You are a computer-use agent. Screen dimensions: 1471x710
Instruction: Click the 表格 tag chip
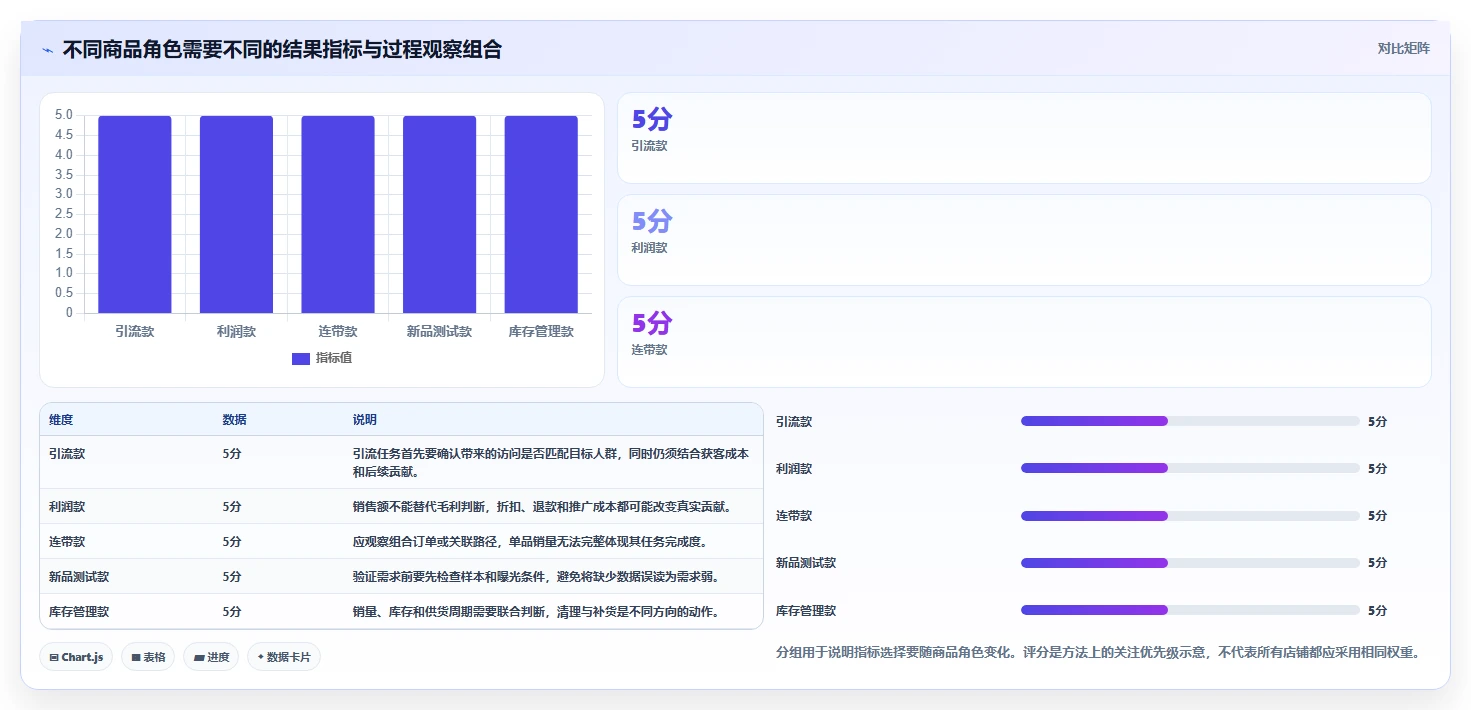click(x=148, y=657)
